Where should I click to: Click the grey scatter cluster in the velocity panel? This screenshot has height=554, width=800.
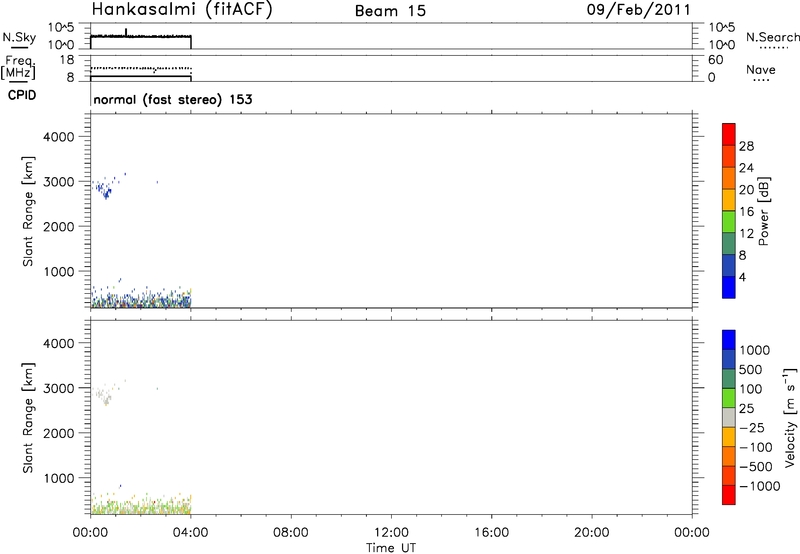click(x=105, y=395)
